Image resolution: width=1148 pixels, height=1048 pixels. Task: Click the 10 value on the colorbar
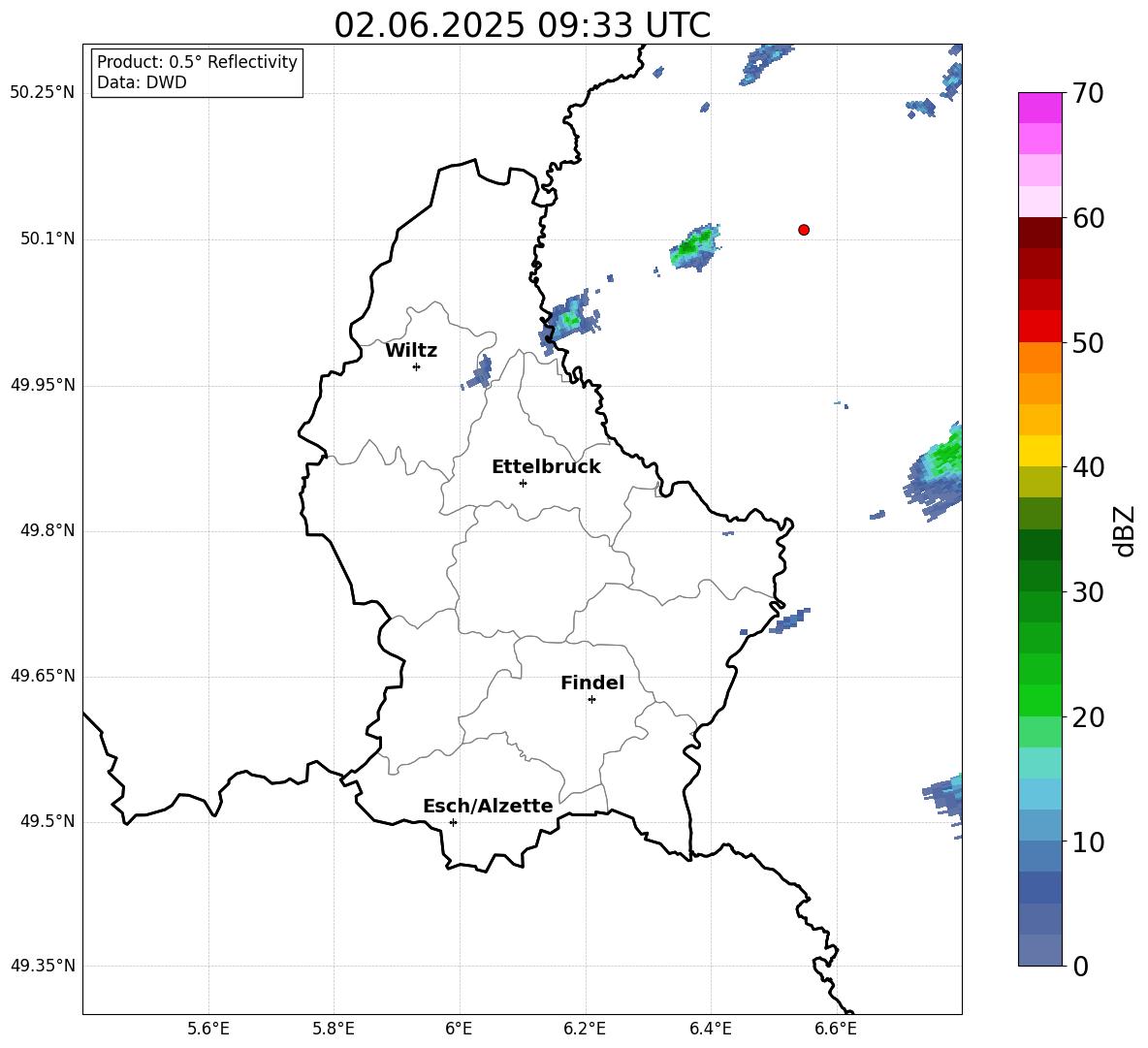click(x=1087, y=842)
